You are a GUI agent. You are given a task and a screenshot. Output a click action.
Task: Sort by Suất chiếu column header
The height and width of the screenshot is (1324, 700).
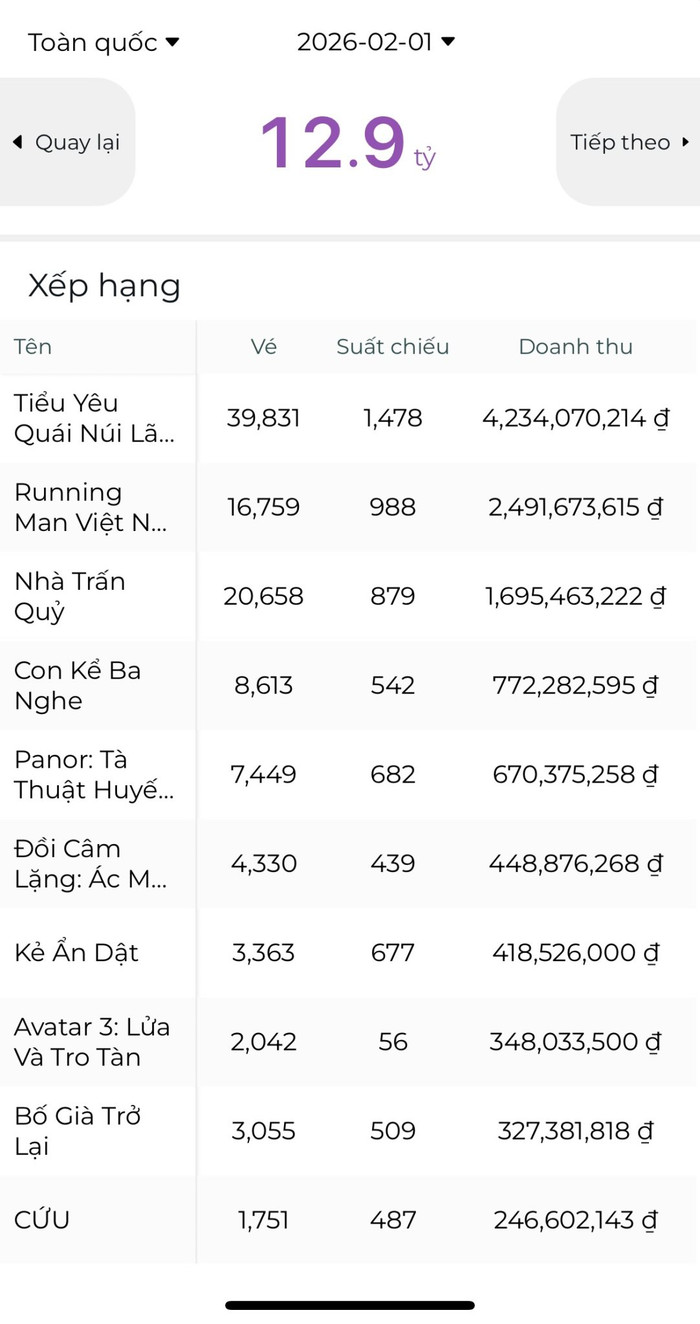pos(392,347)
